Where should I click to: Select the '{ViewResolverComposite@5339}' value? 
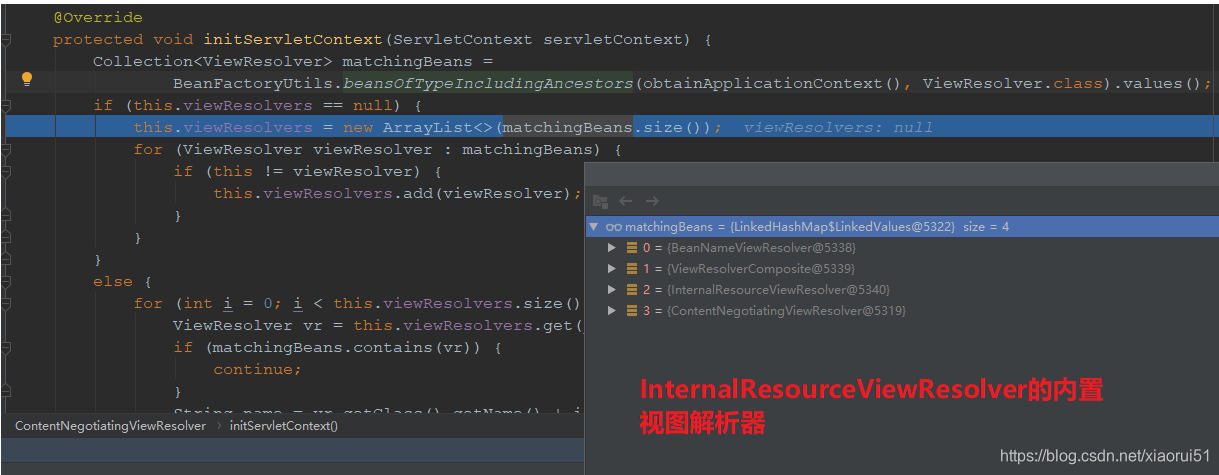761,268
